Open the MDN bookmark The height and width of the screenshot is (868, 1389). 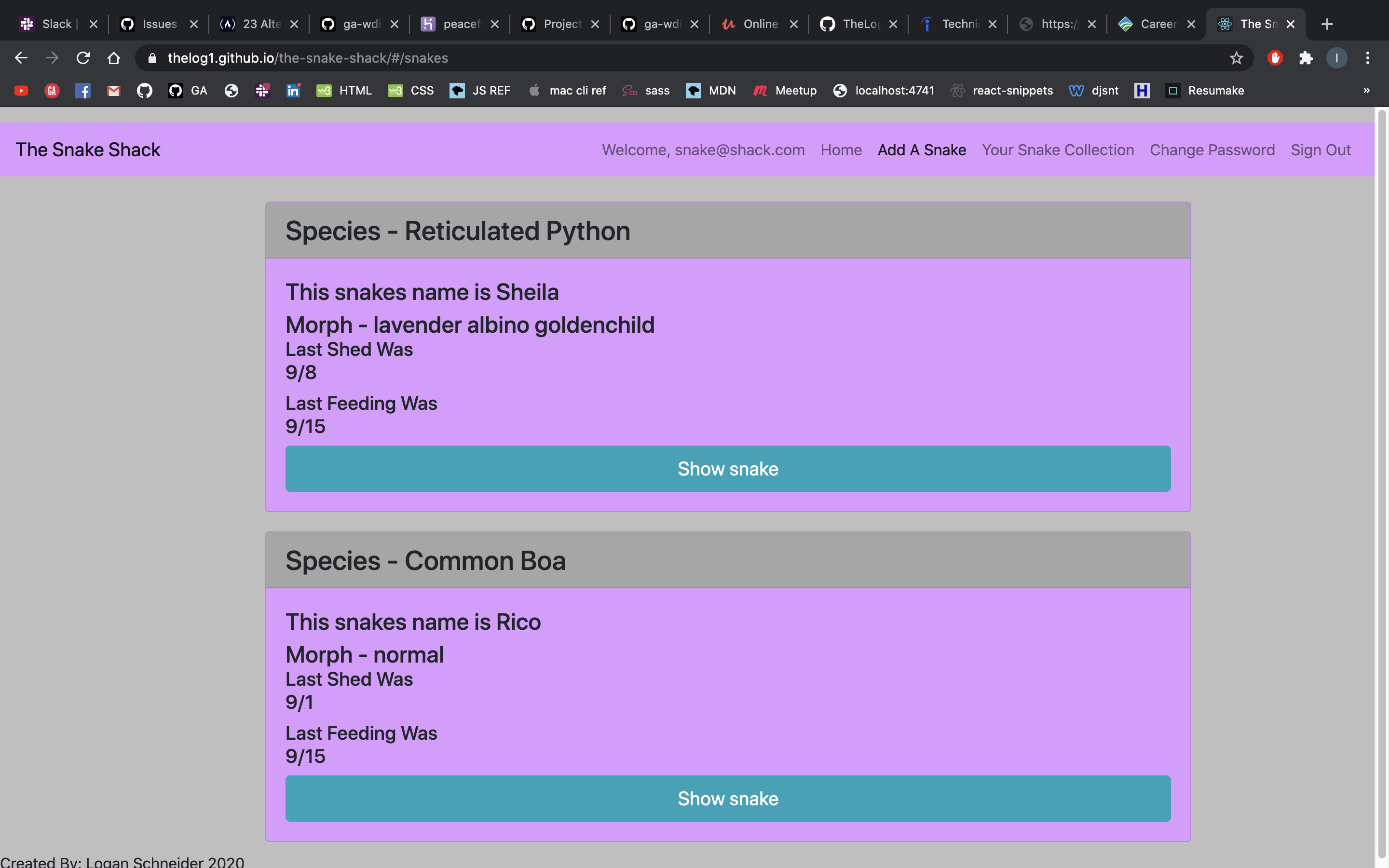tap(710, 91)
